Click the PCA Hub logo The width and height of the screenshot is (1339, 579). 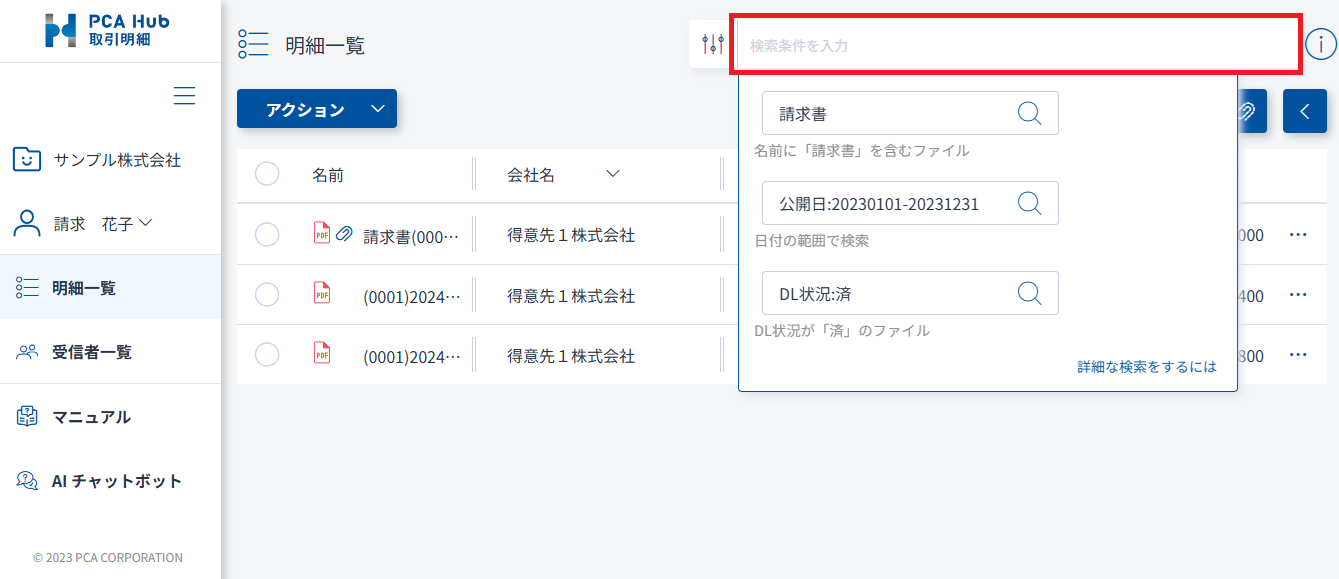[x=108, y=30]
